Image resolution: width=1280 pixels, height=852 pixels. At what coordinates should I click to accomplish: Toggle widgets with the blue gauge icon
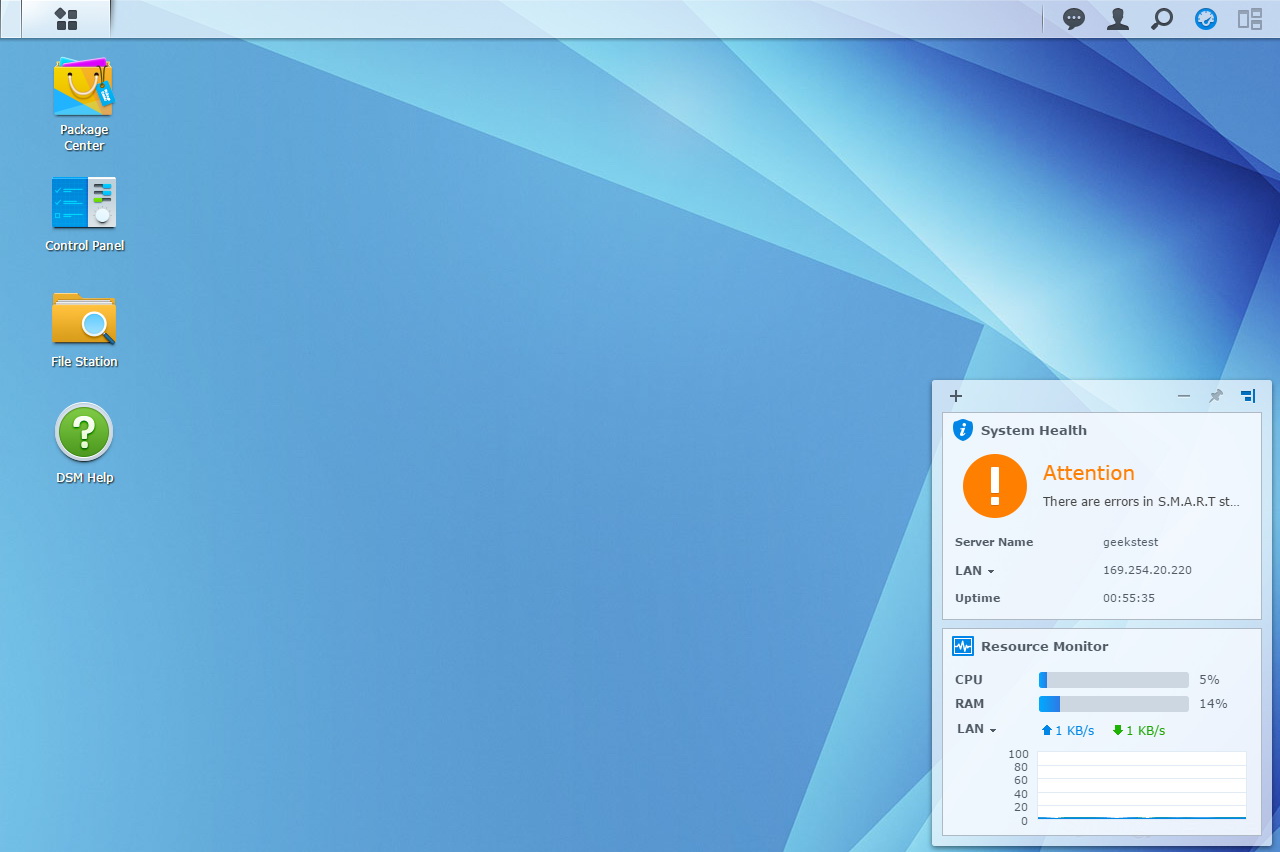[1206, 19]
